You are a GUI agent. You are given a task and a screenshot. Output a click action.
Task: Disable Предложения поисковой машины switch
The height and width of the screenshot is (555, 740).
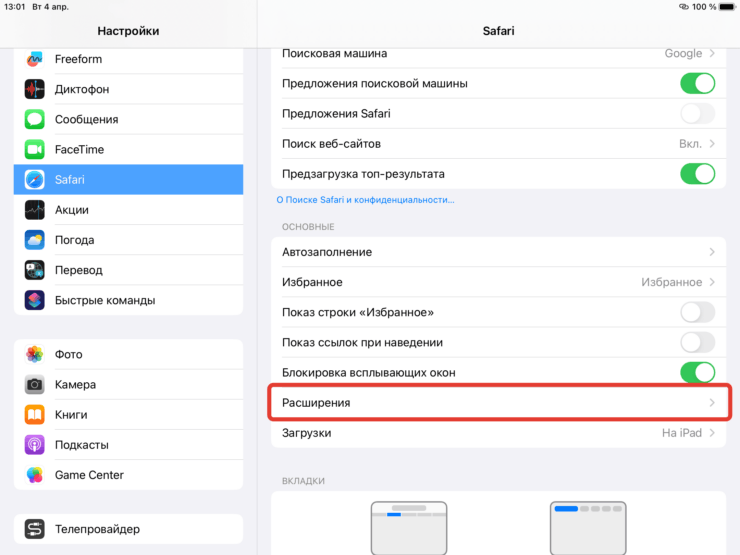698,84
